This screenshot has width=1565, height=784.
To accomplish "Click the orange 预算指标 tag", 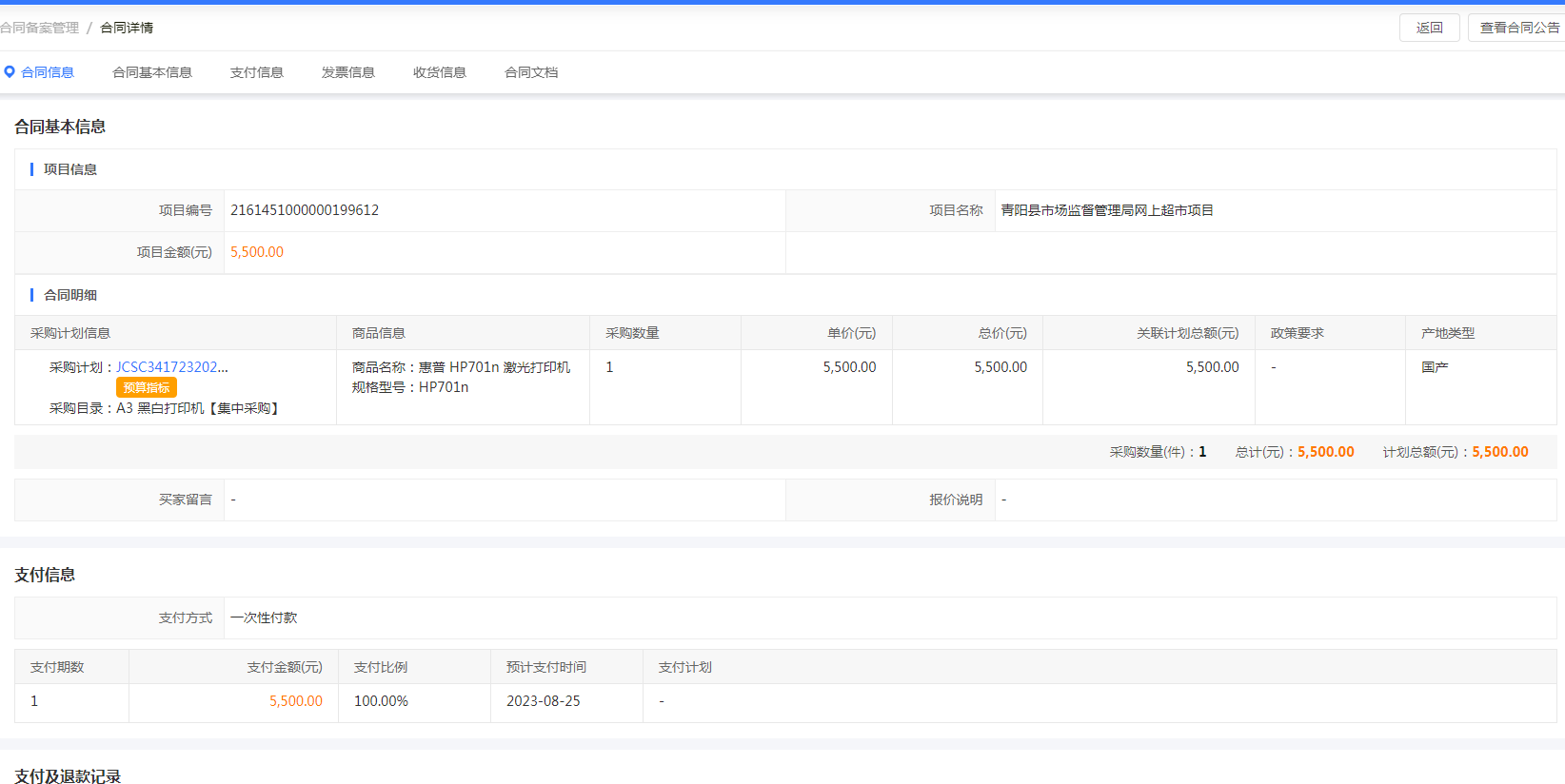I will [147, 387].
